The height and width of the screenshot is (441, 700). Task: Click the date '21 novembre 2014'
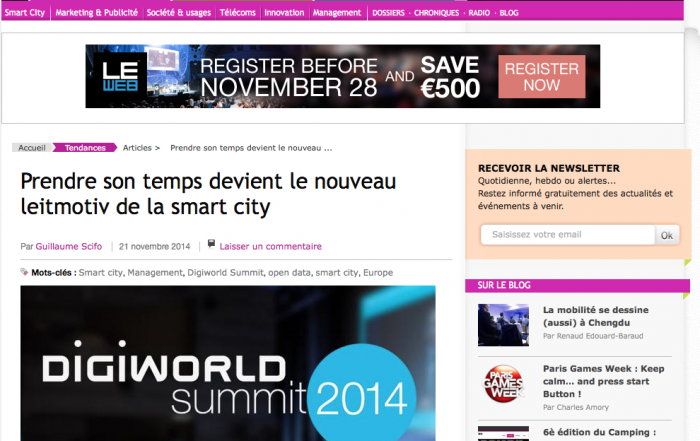pos(154,246)
